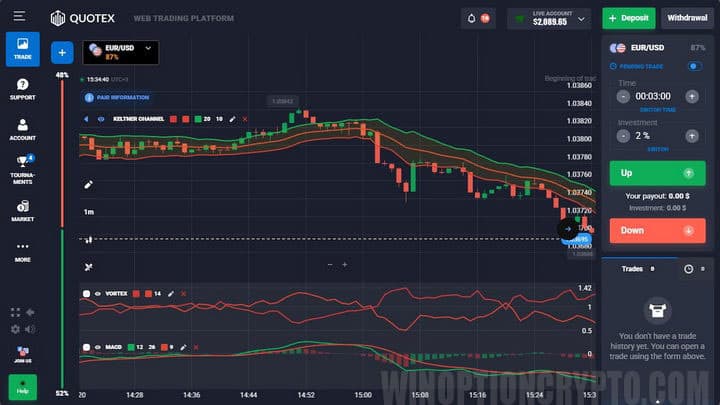Toggle MACD indicator visibility eye
720x405 pixels.
point(97,347)
